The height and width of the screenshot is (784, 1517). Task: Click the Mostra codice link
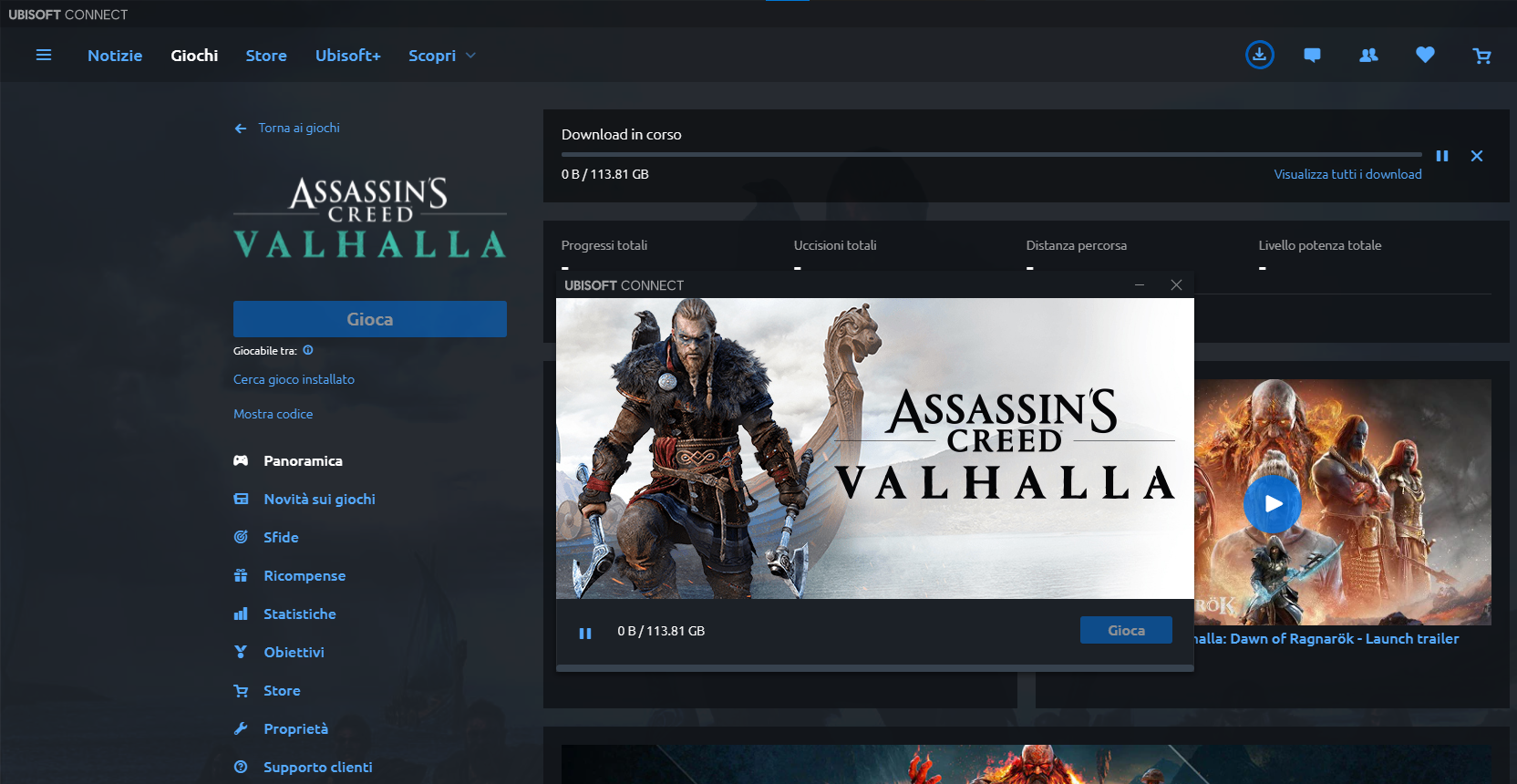273,415
